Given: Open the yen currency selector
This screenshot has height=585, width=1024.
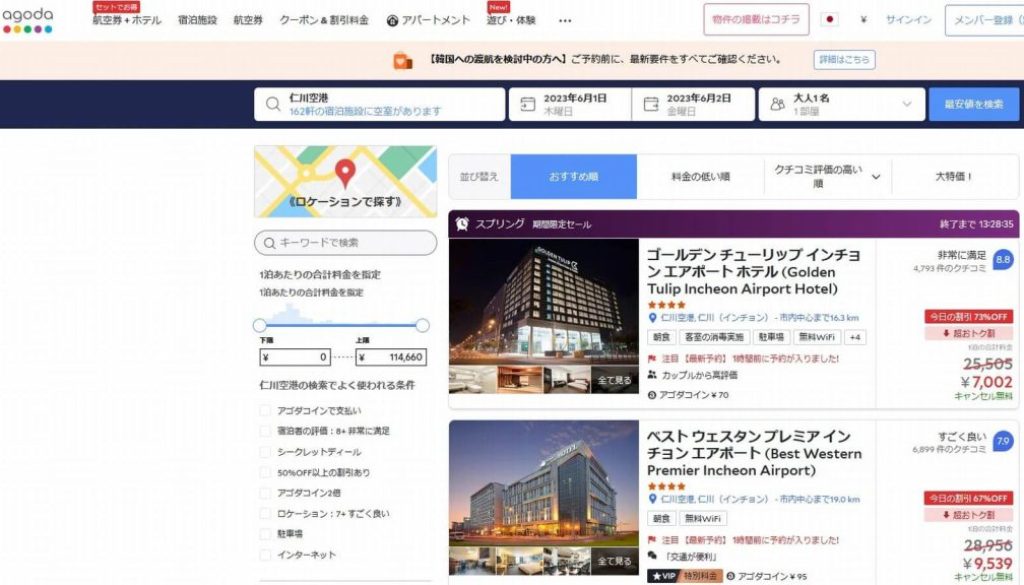Looking at the screenshot, I should click(863, 20).
